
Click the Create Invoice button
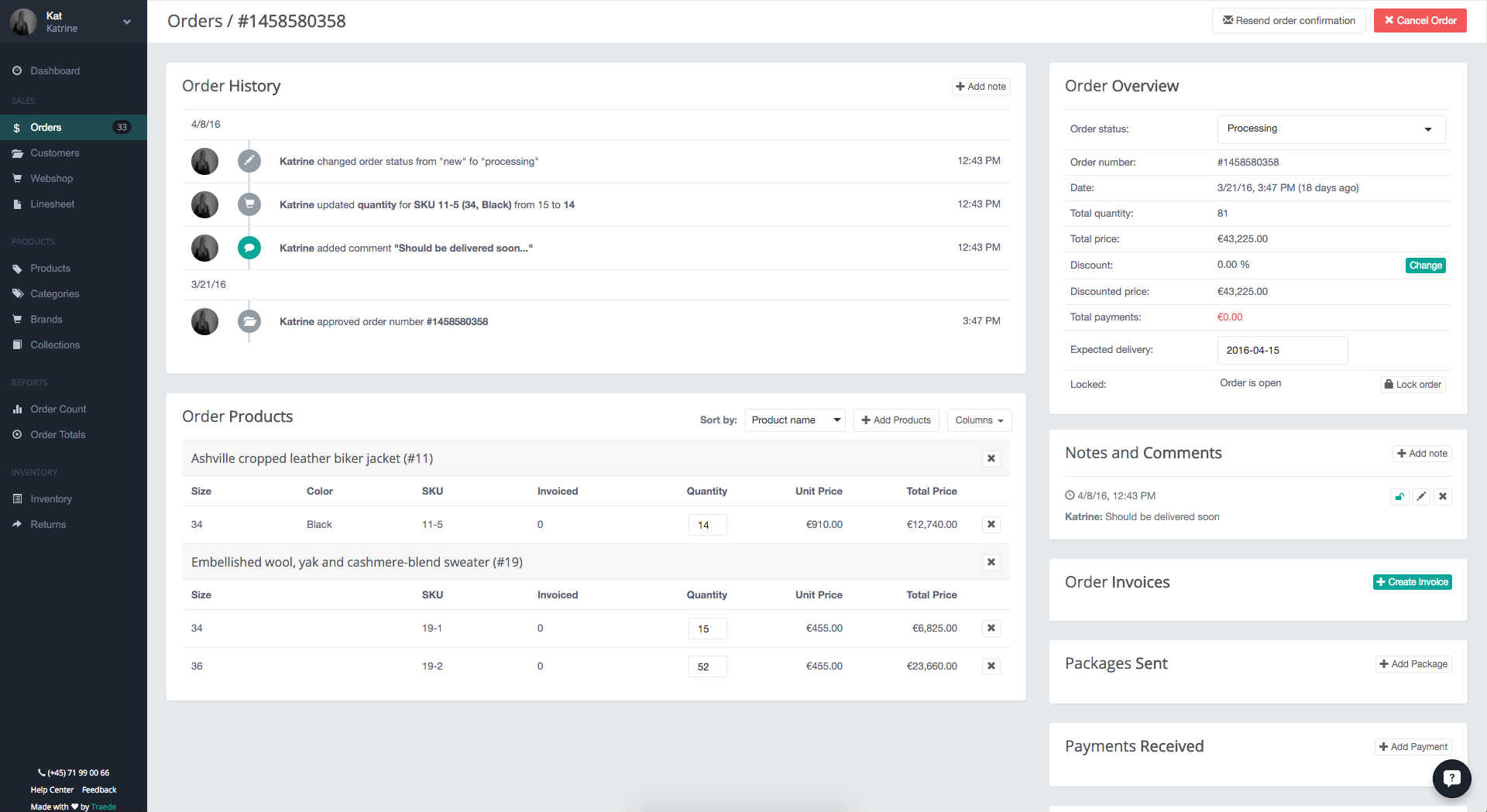[x=1412, y=582]
